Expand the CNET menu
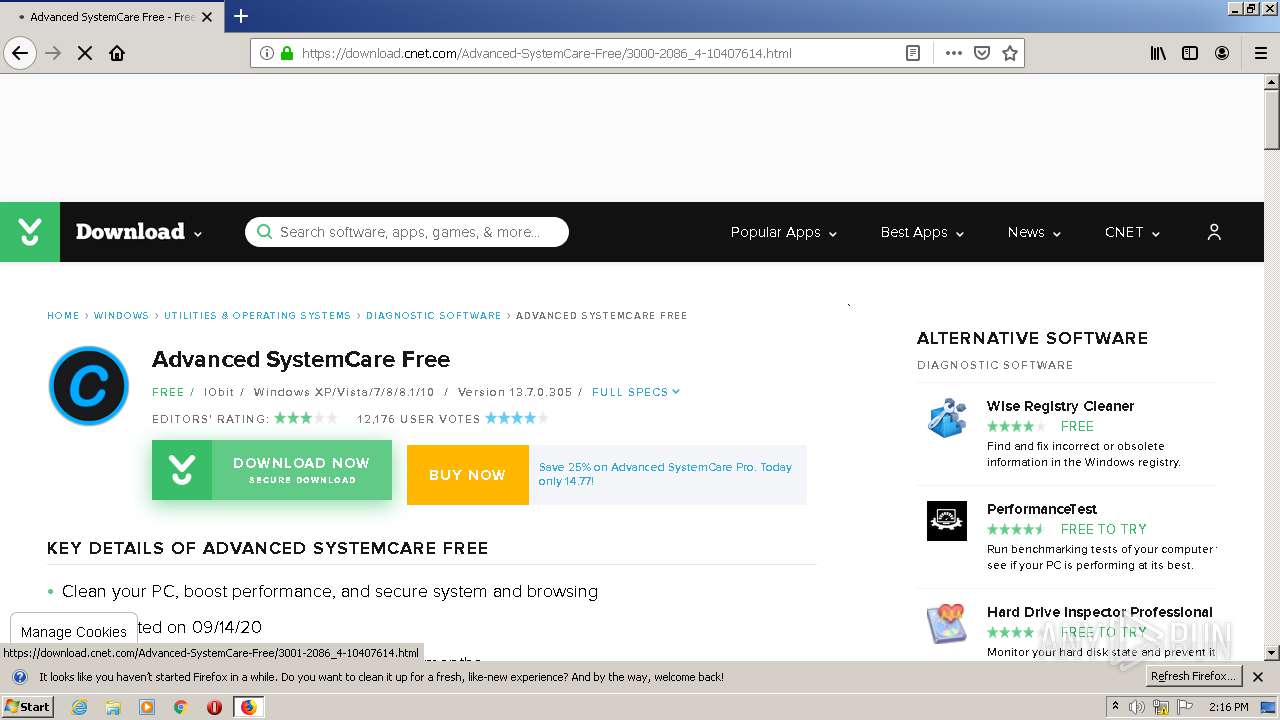The image size is (1280, 720). 1132,232
